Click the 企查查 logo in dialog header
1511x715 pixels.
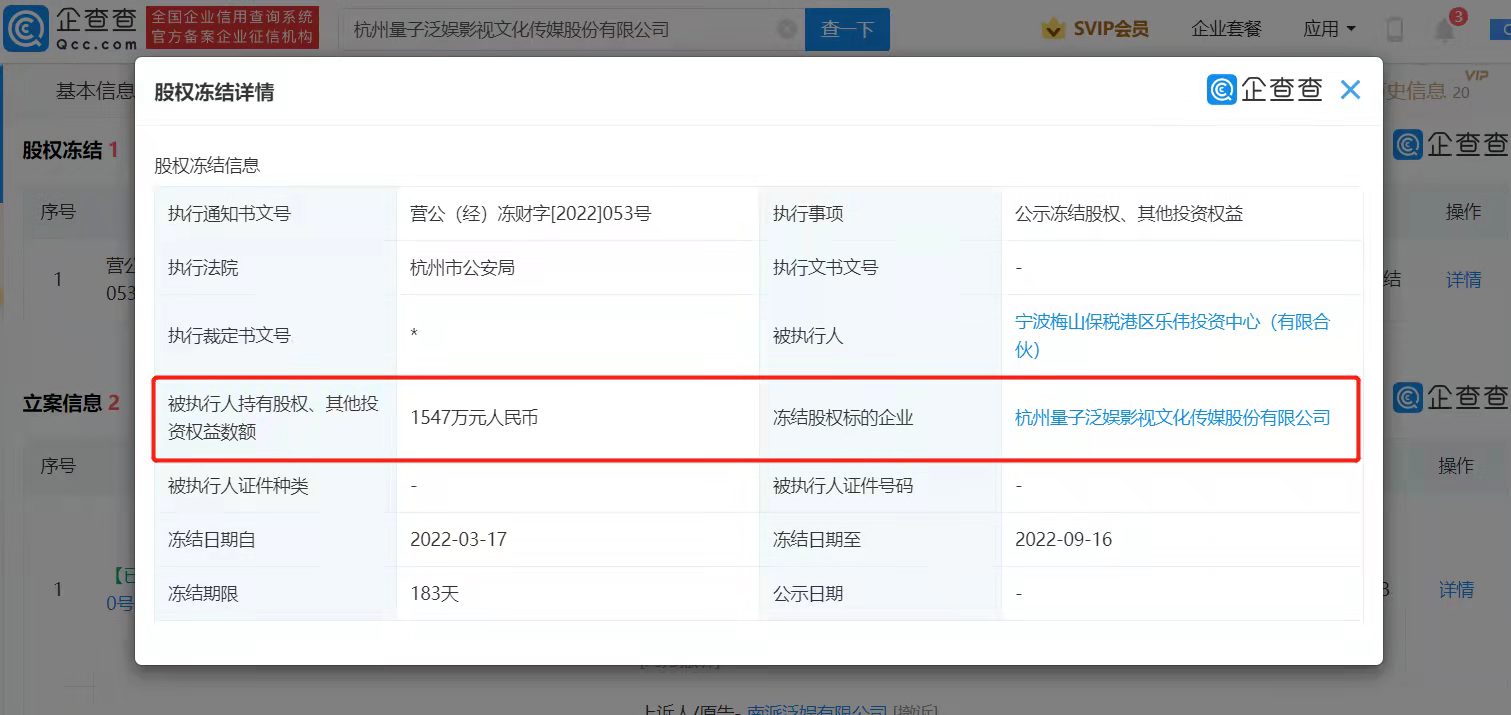click(1265, 90)
